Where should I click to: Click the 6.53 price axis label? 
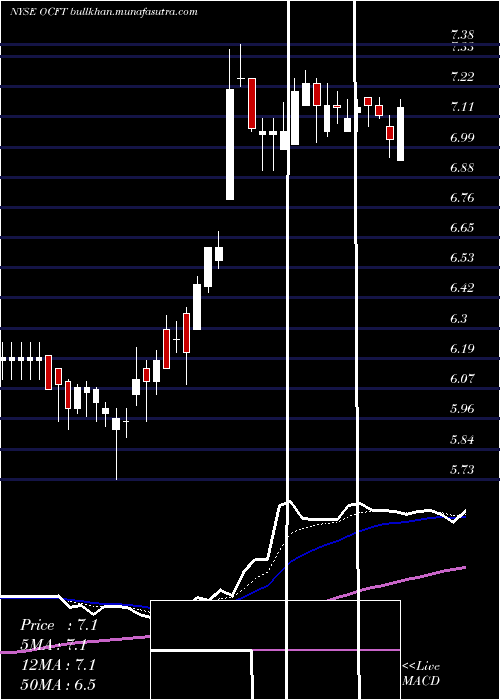[462, 258]
